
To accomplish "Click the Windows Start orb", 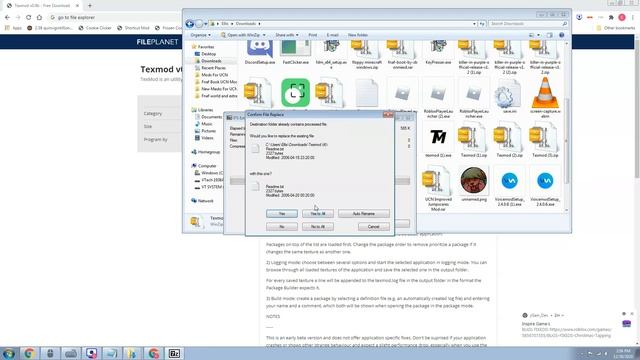I will tap(9, 353).
